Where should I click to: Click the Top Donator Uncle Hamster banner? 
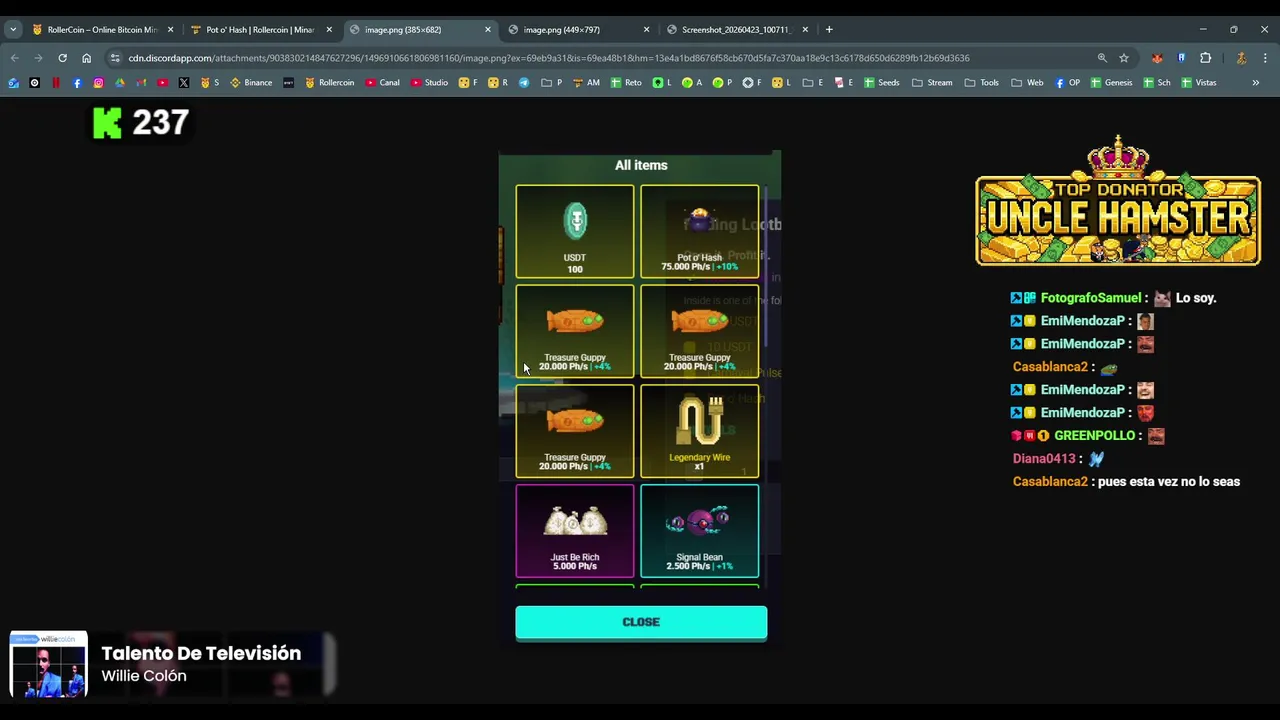coord(1118,201)
